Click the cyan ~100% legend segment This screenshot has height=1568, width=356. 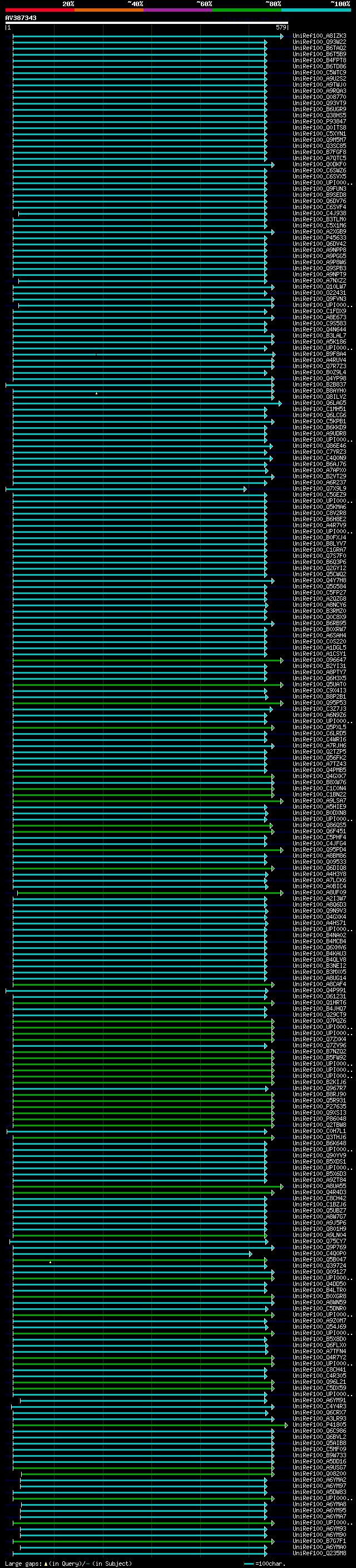(x=317, y=11)
